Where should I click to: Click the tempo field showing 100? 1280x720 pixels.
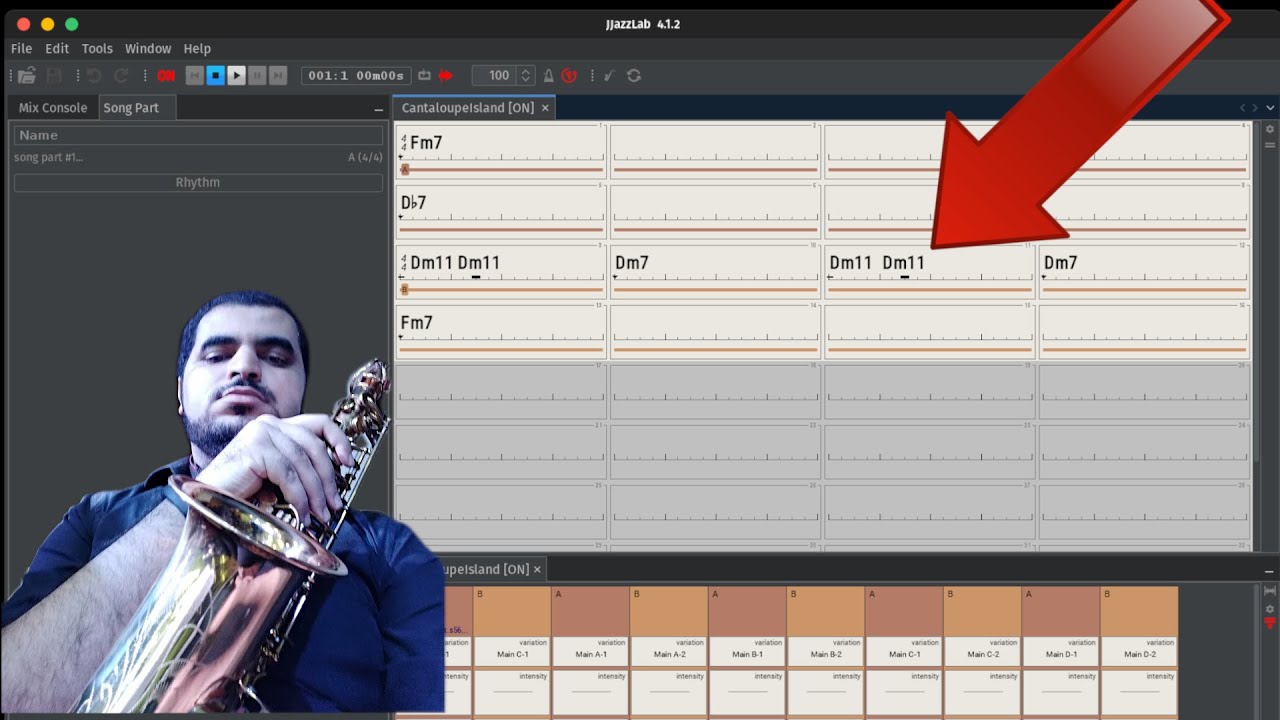point(494,75)
